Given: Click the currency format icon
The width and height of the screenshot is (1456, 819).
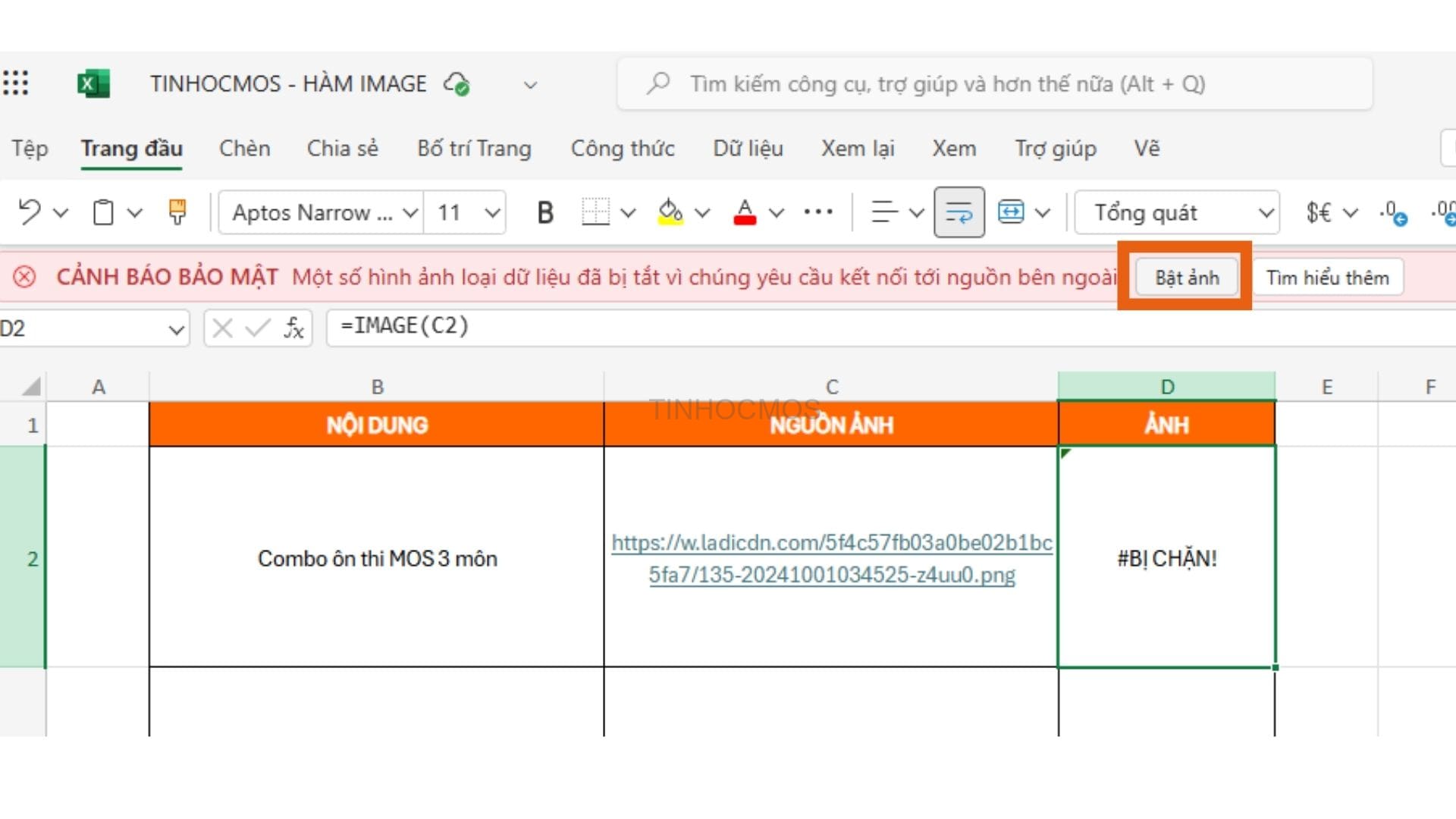Looking at the screenshot, I should pyautogui.click(x=1319, y=212).
